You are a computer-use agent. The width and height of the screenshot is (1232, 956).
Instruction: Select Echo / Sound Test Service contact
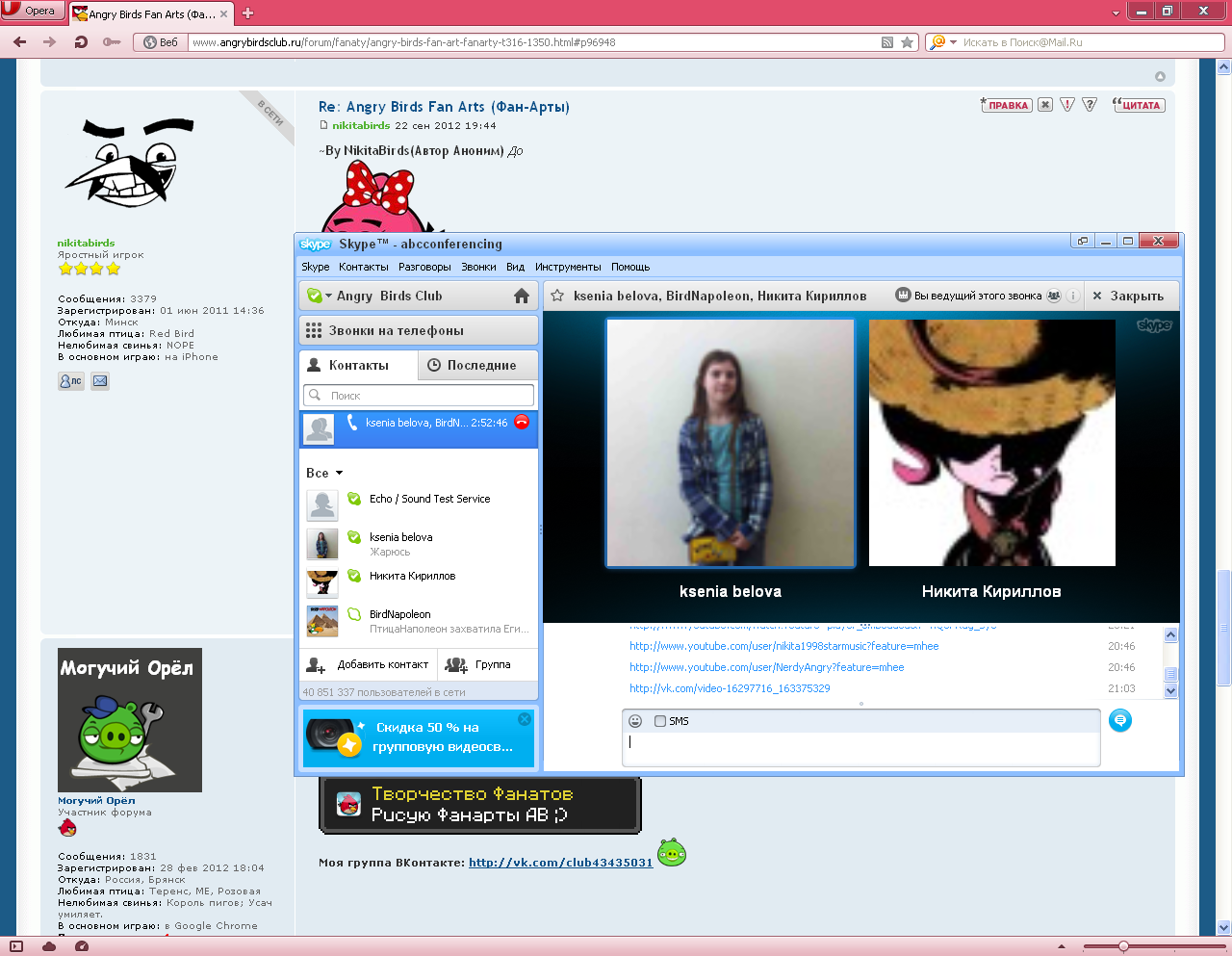coord(419,504)
